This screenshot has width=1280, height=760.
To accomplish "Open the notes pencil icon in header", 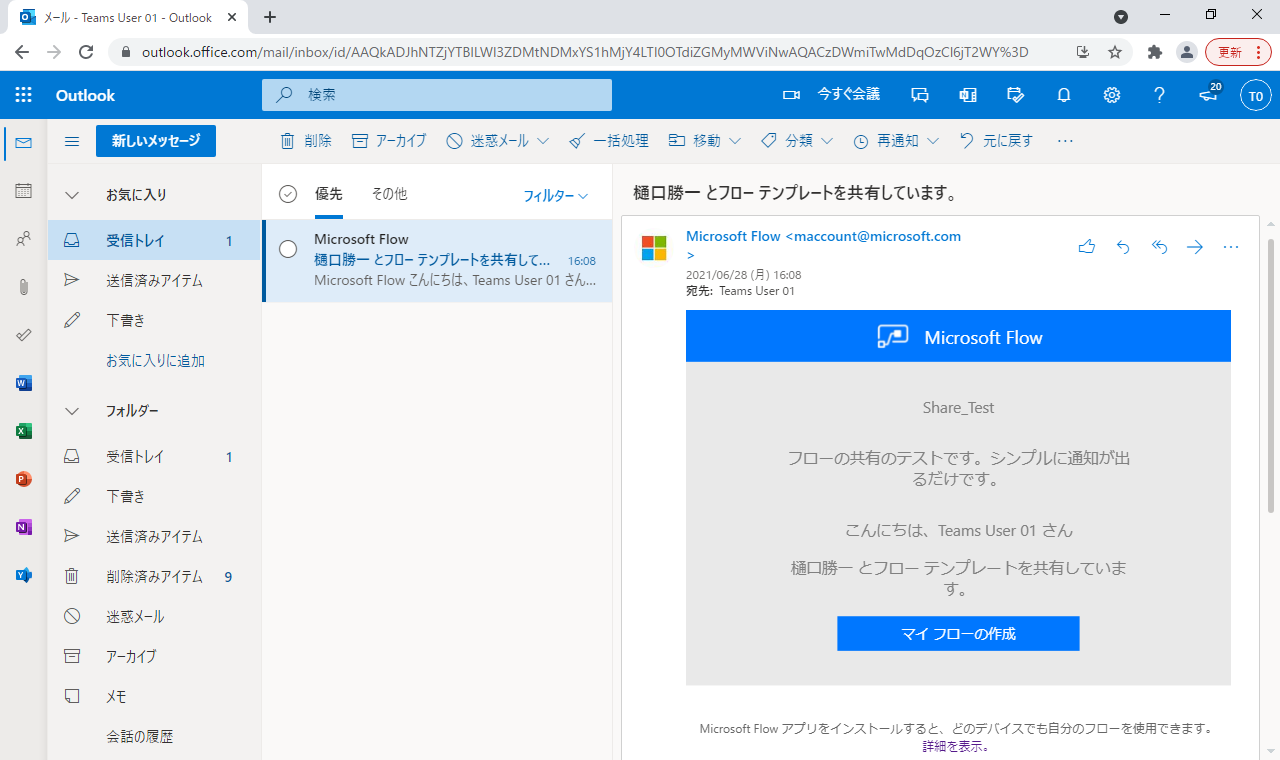I will (1016, 95).
